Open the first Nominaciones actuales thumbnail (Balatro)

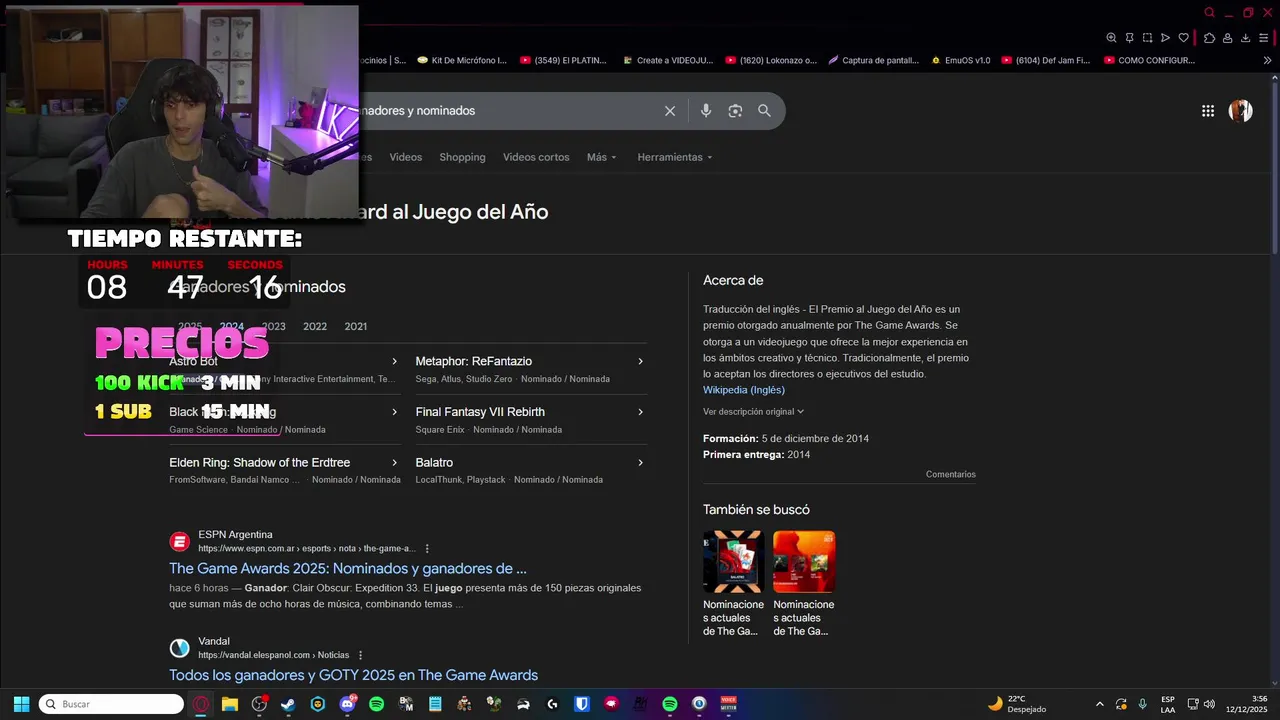coord(733,562)
